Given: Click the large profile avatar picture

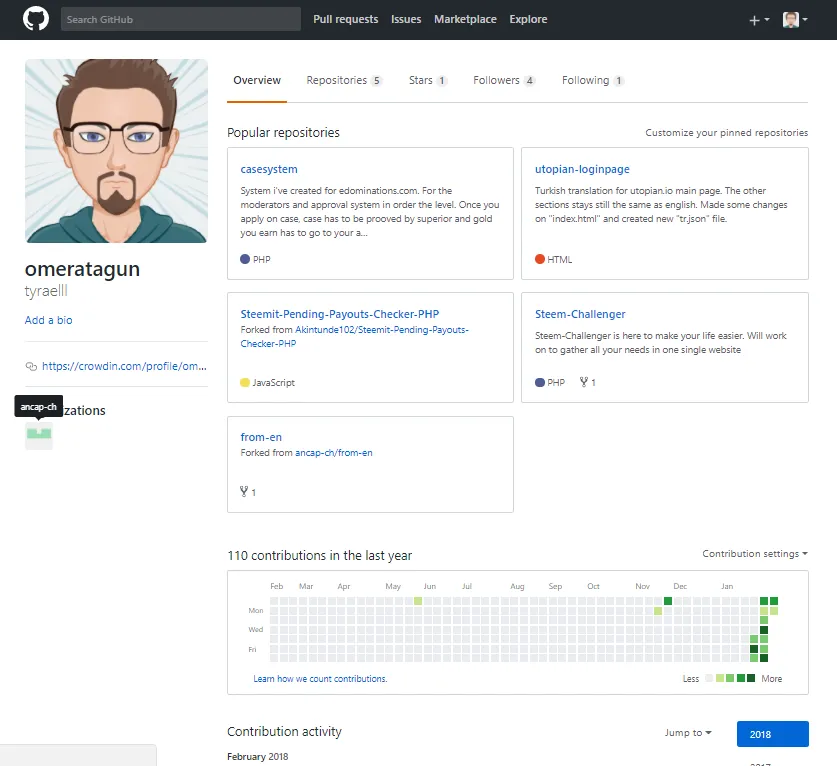Looking at the screenshot, I should coord(116,151).
